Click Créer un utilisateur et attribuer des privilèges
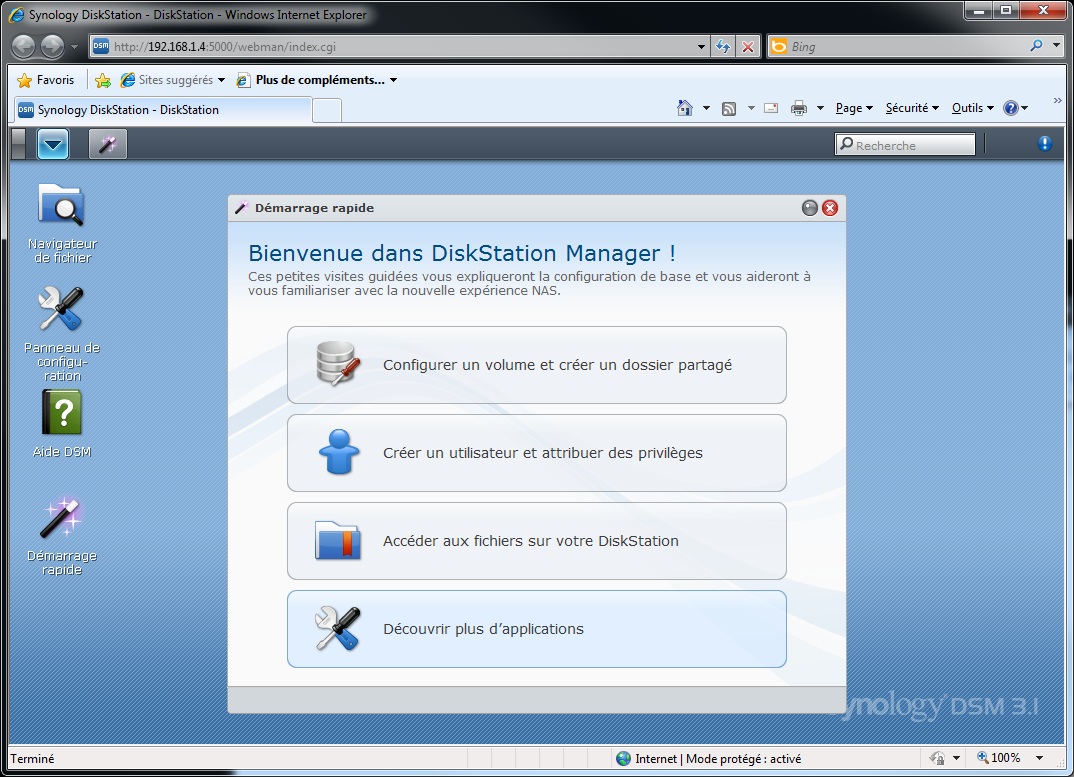Viewport: 1074px width, 777px height. (536, 453)
